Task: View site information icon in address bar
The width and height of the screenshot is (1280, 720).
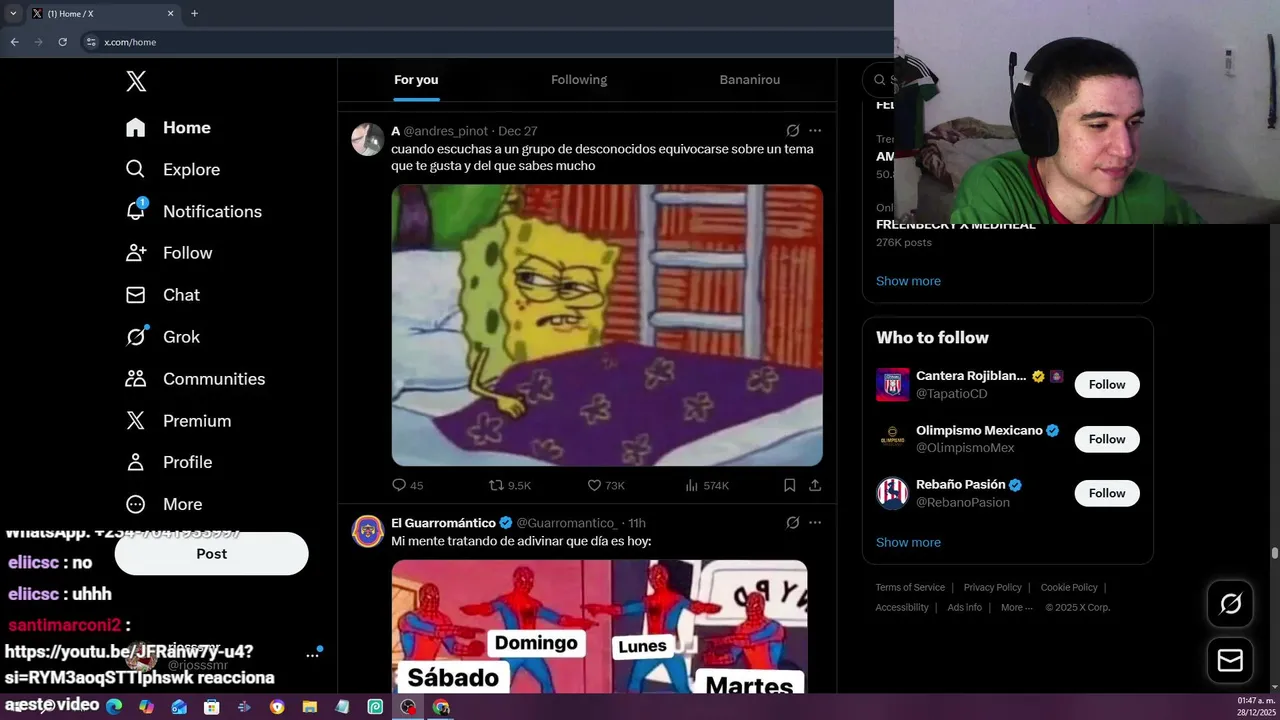Action: point(91,42)
